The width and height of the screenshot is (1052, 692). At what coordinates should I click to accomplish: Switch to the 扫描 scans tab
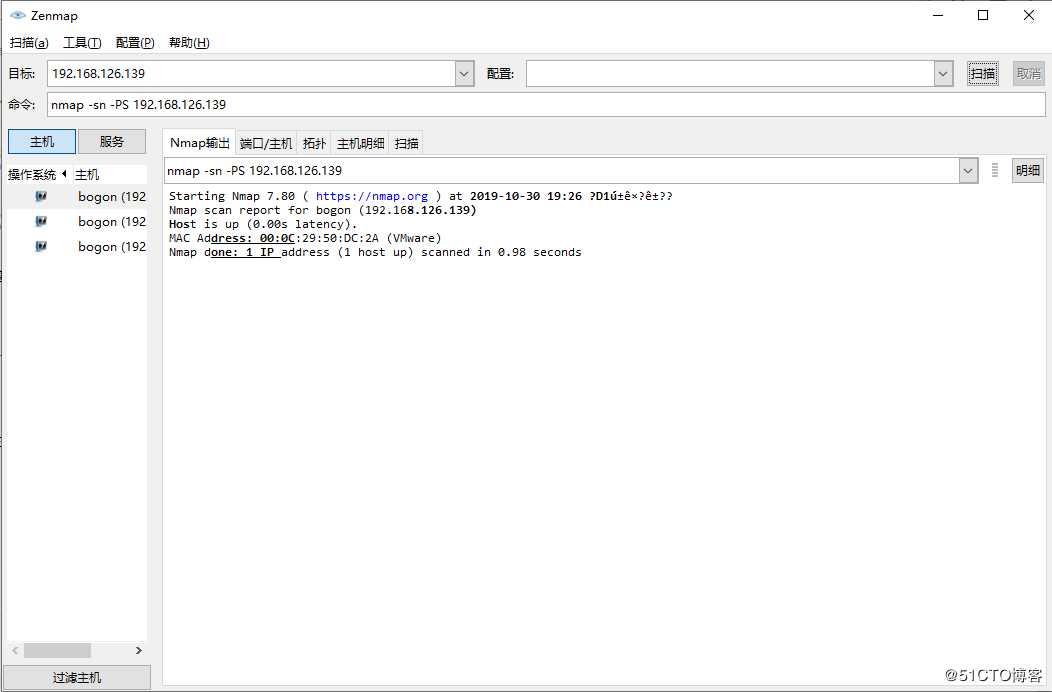407,144
